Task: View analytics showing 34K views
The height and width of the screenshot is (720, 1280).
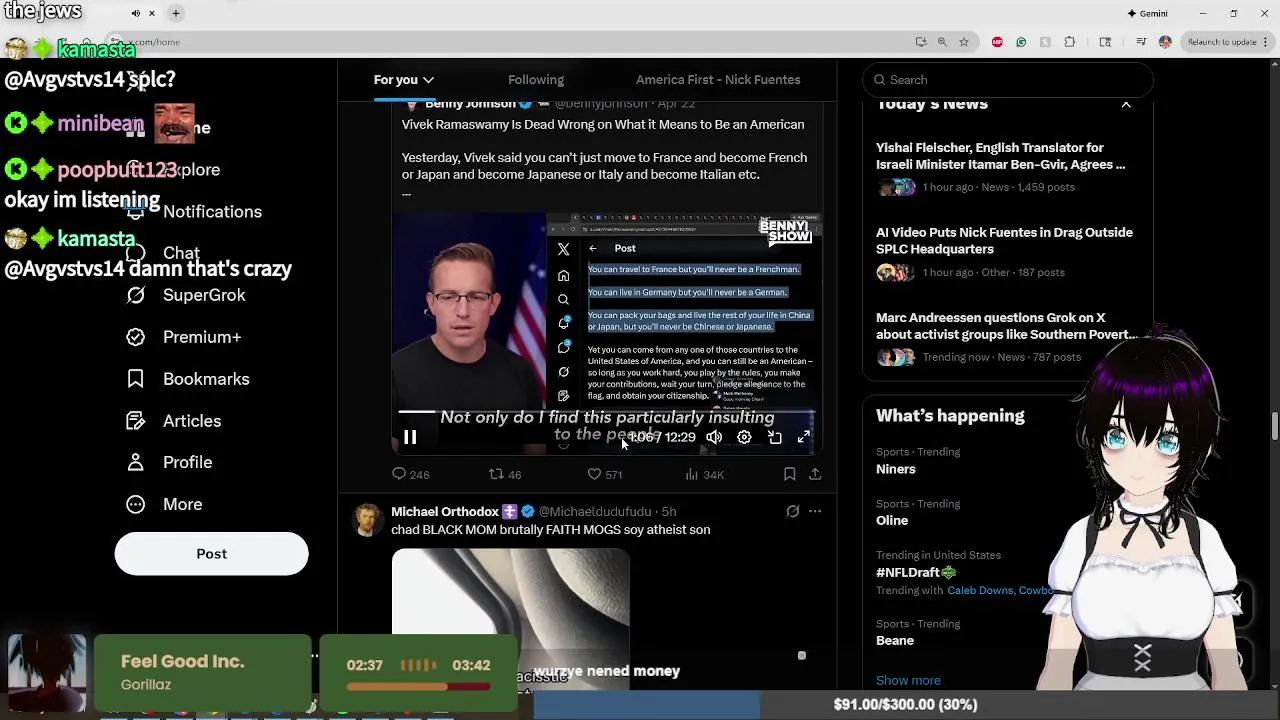Action: (705, 475)
